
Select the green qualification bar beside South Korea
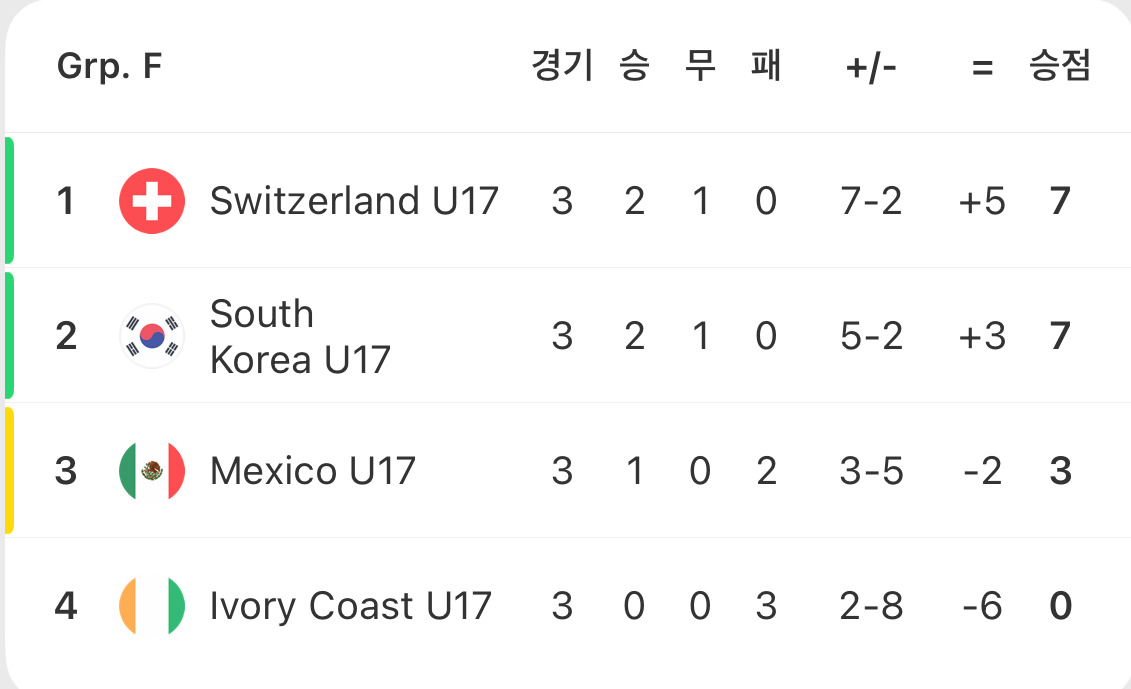pos(6,336)
